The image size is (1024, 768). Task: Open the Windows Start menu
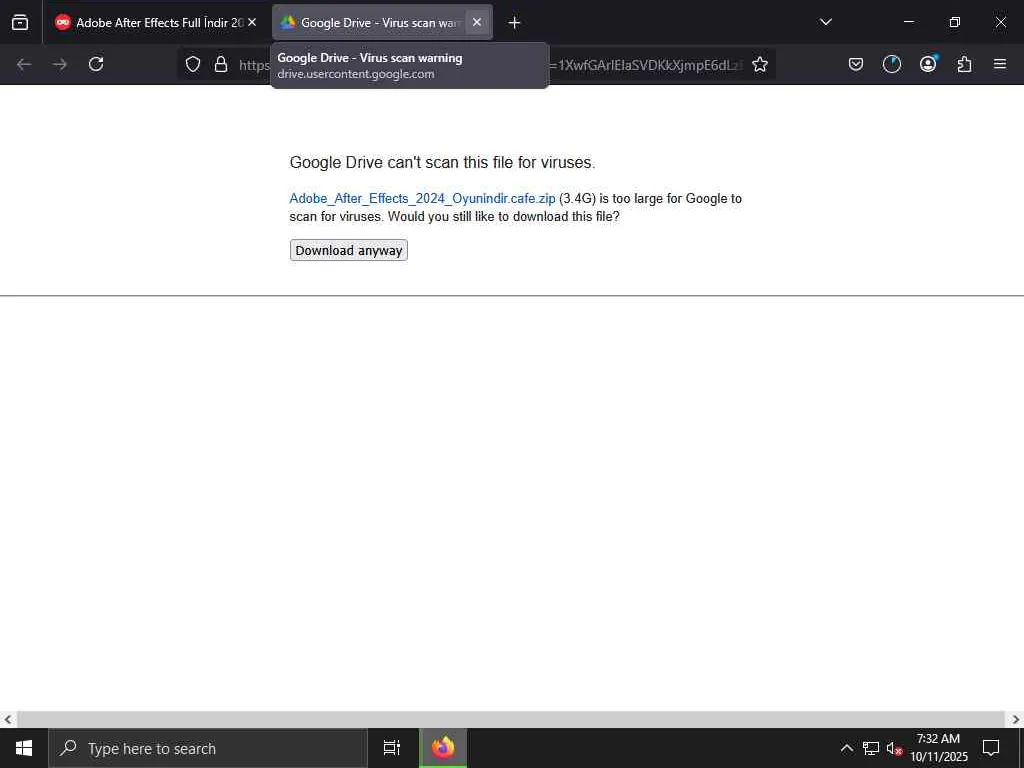24,748
